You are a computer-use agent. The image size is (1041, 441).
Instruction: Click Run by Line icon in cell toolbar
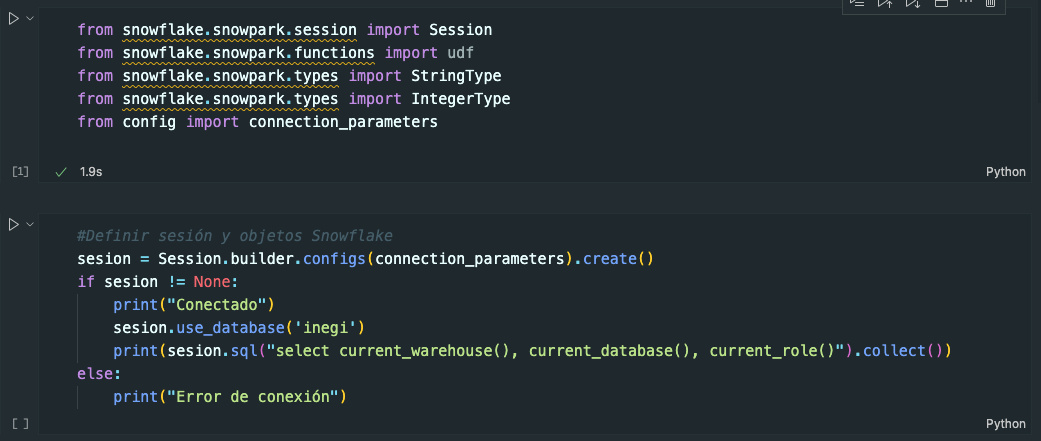[x=857, y=4]
